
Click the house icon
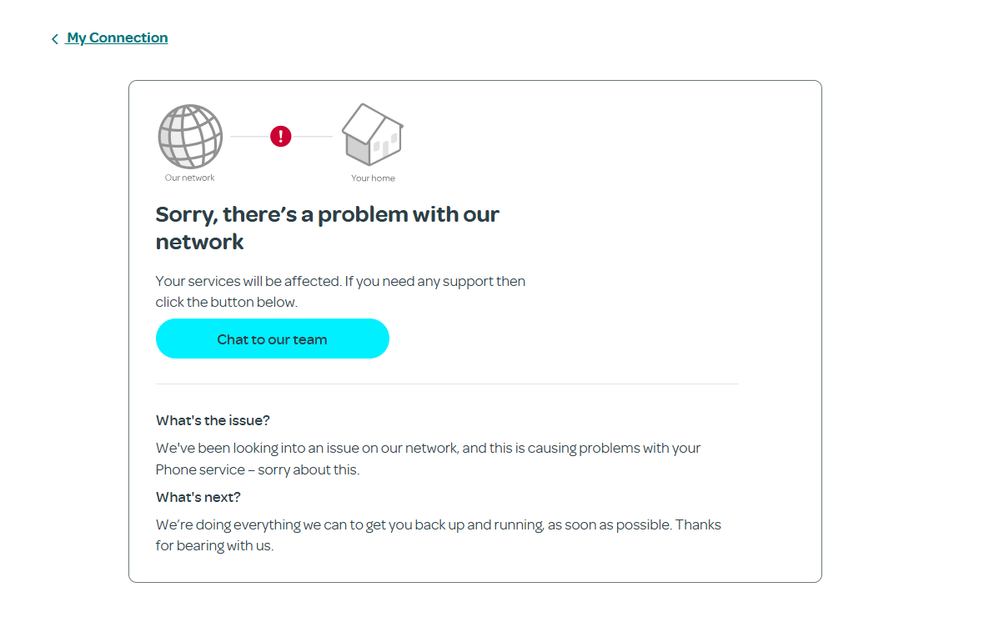(x=372, y=134)
